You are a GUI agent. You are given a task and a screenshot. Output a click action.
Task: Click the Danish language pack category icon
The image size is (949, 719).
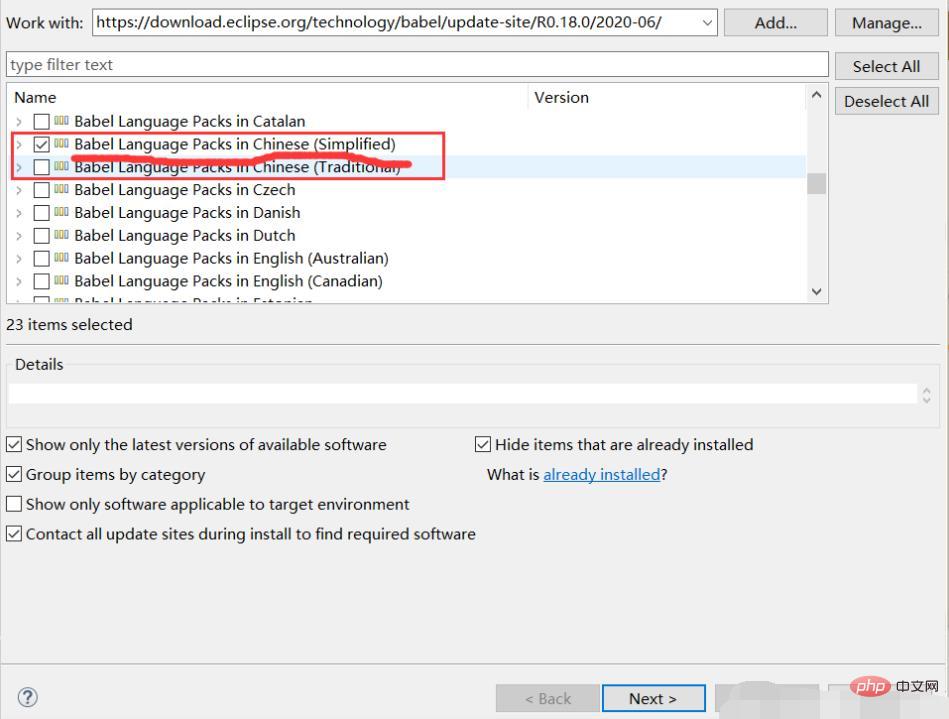(x=61, y=212)
